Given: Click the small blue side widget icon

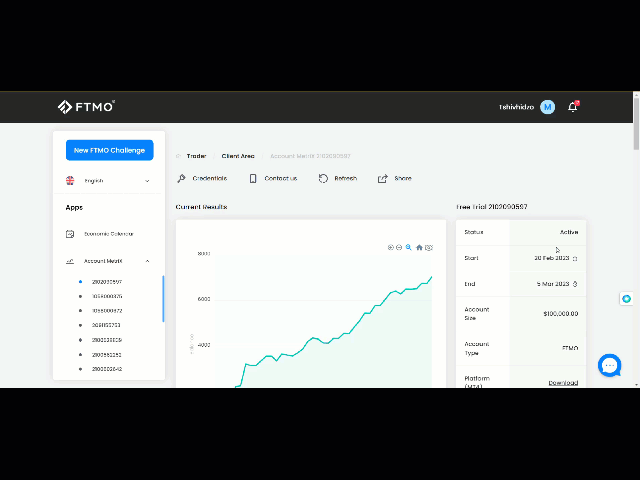Looking at the screenshot, I should [x=626, y=299].
